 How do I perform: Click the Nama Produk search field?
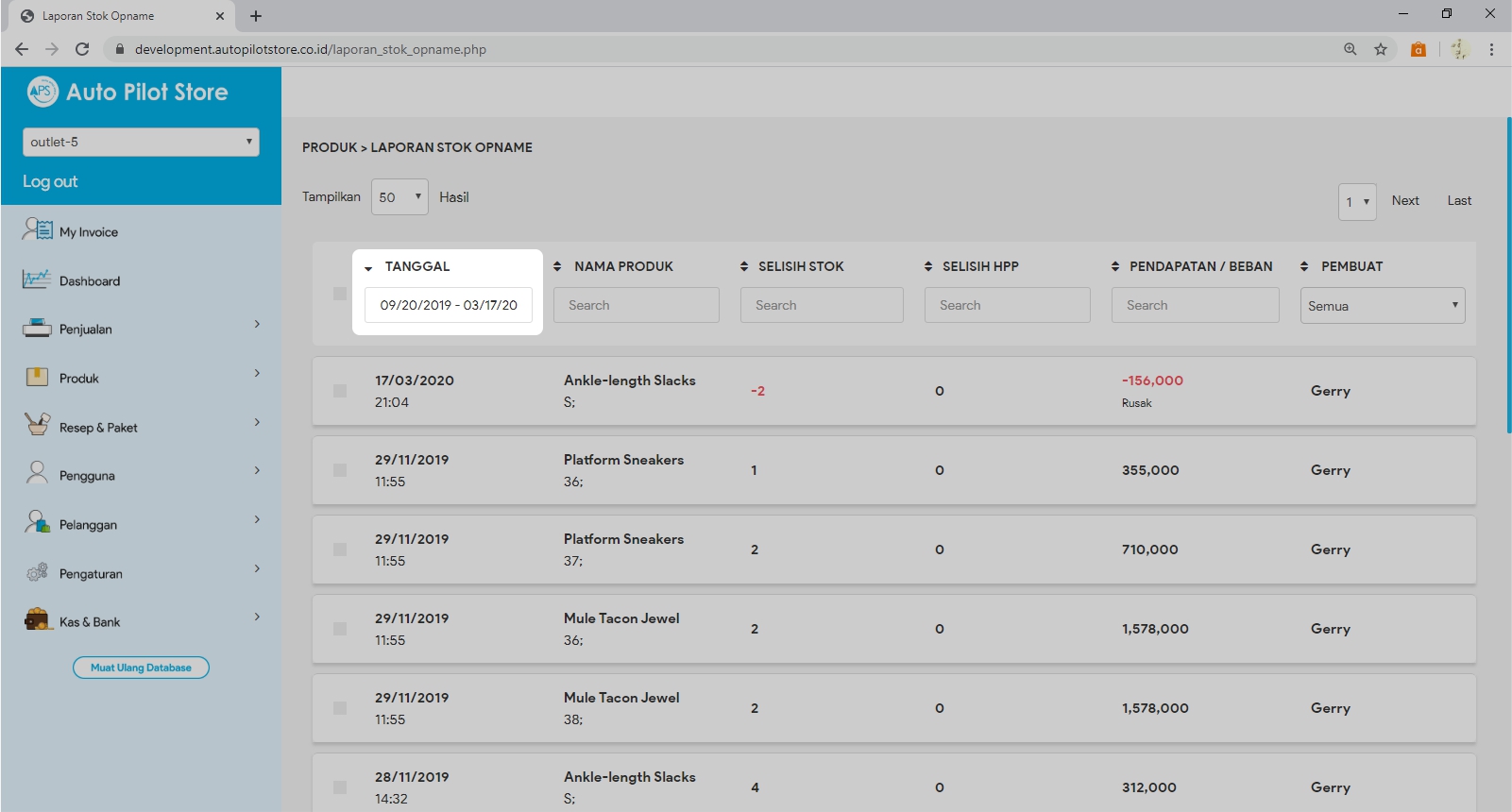[x=637, y=305]
